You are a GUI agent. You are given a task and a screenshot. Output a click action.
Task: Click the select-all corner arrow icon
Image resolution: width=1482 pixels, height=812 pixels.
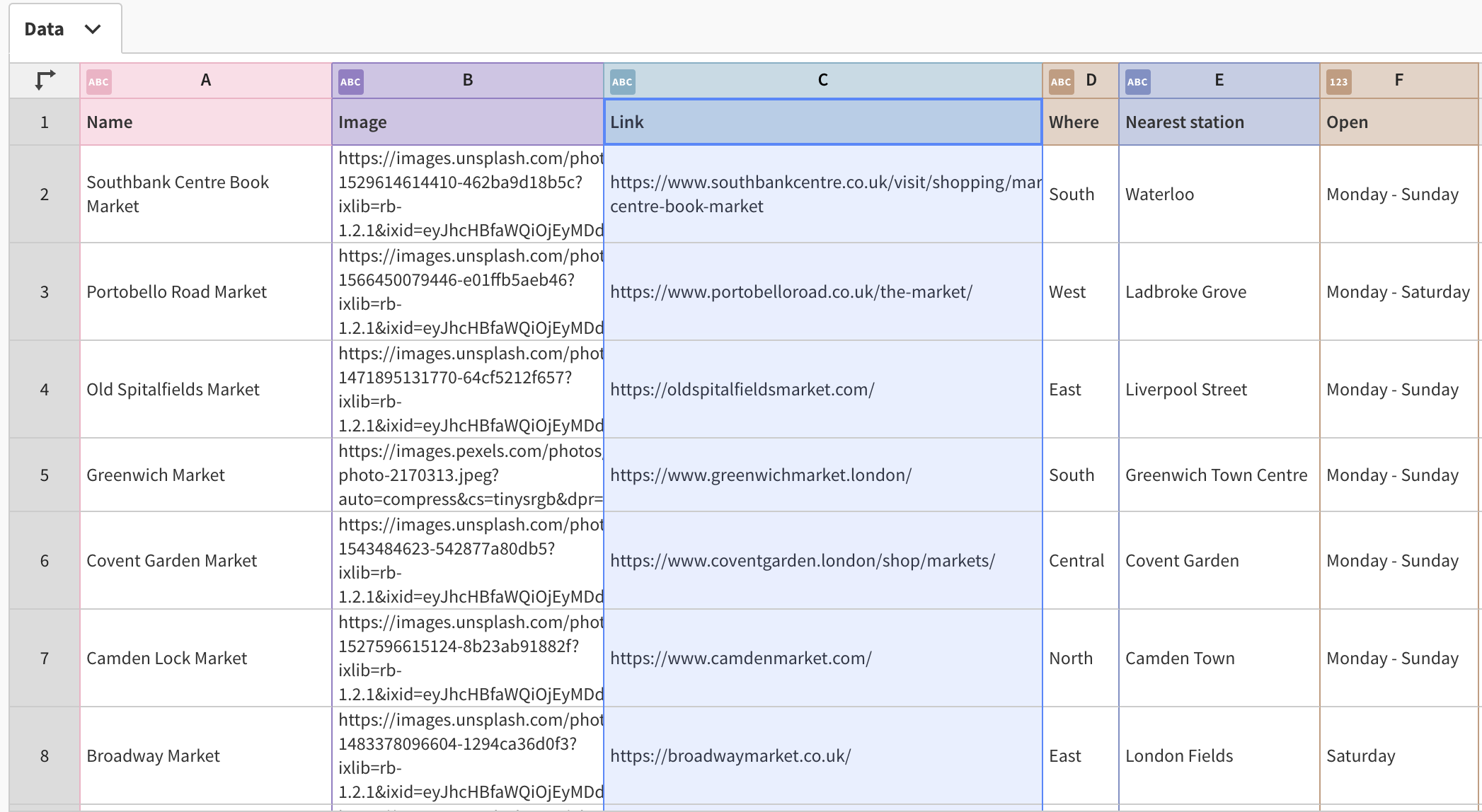pos(45,80)
